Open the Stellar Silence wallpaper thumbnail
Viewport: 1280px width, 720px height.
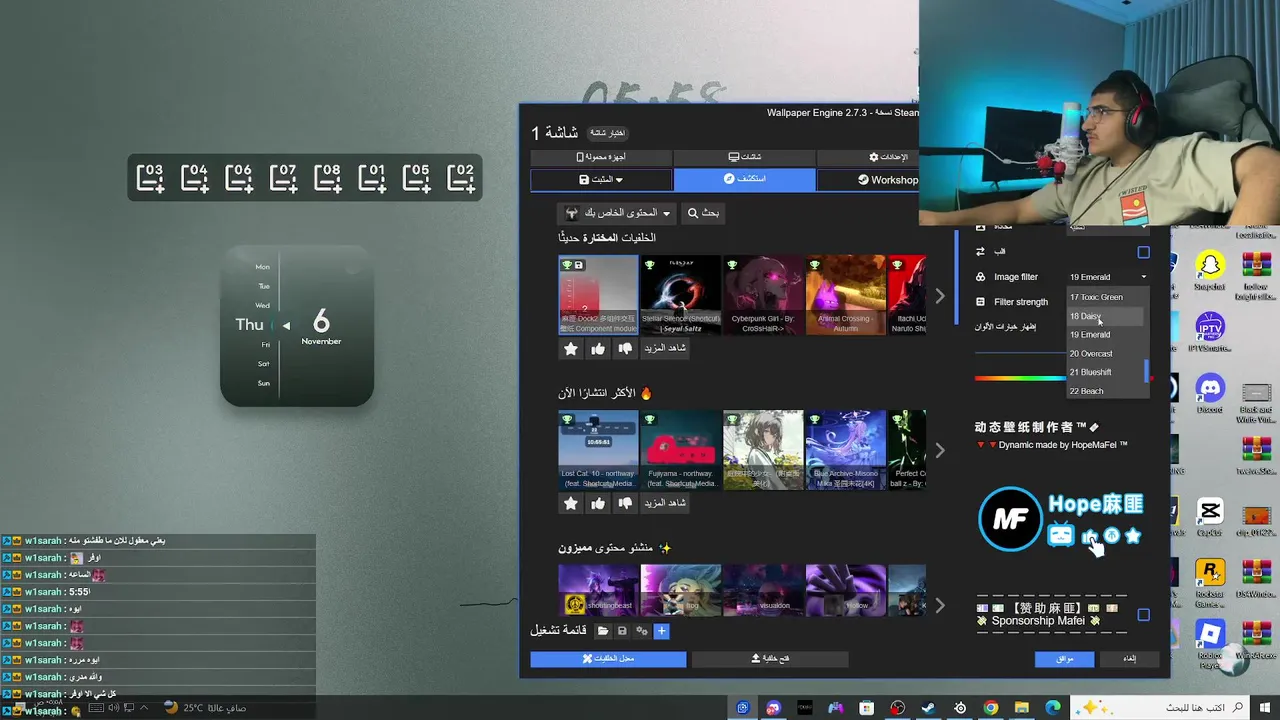(680, 295)
